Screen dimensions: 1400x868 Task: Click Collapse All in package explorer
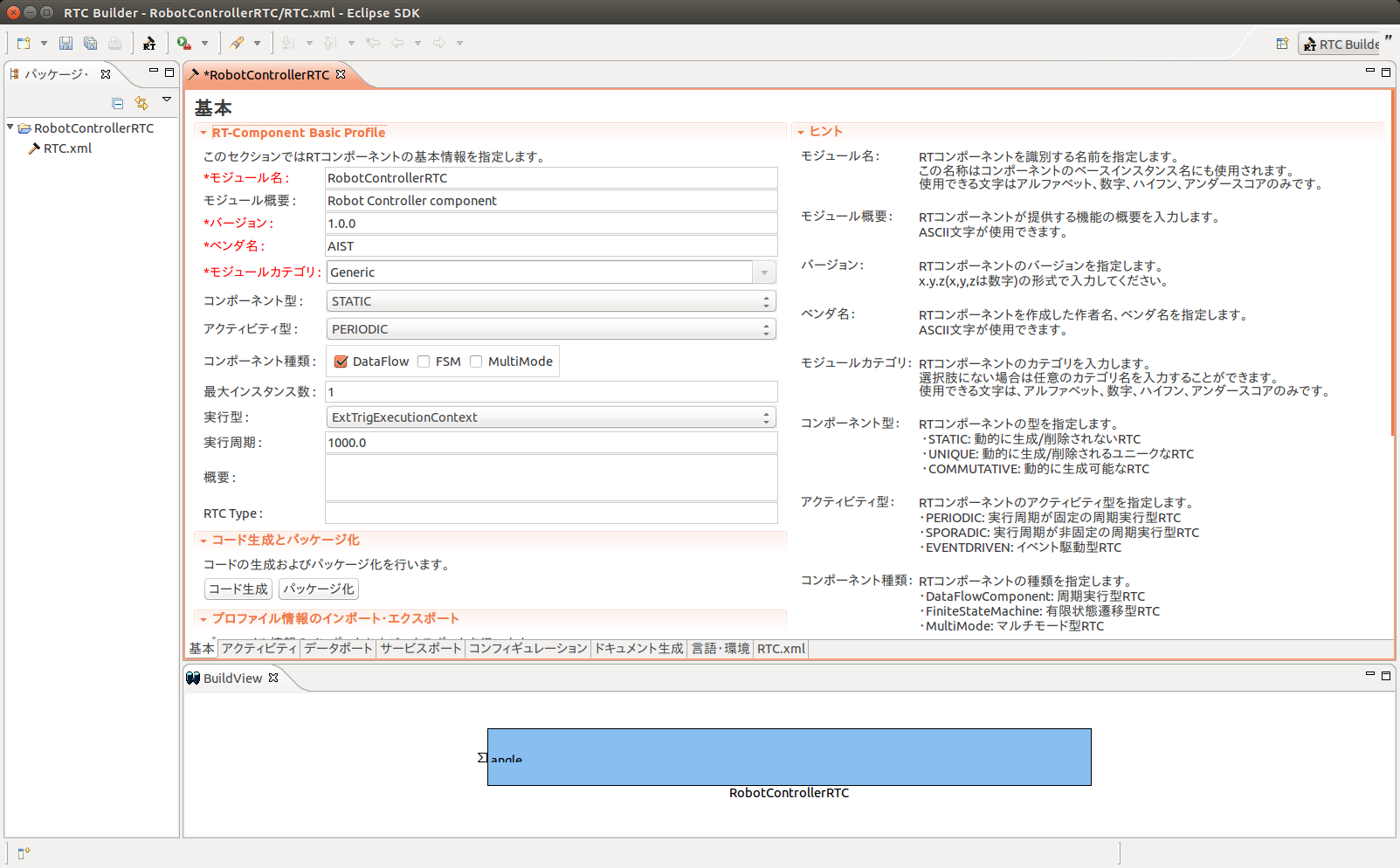point(118,104)
